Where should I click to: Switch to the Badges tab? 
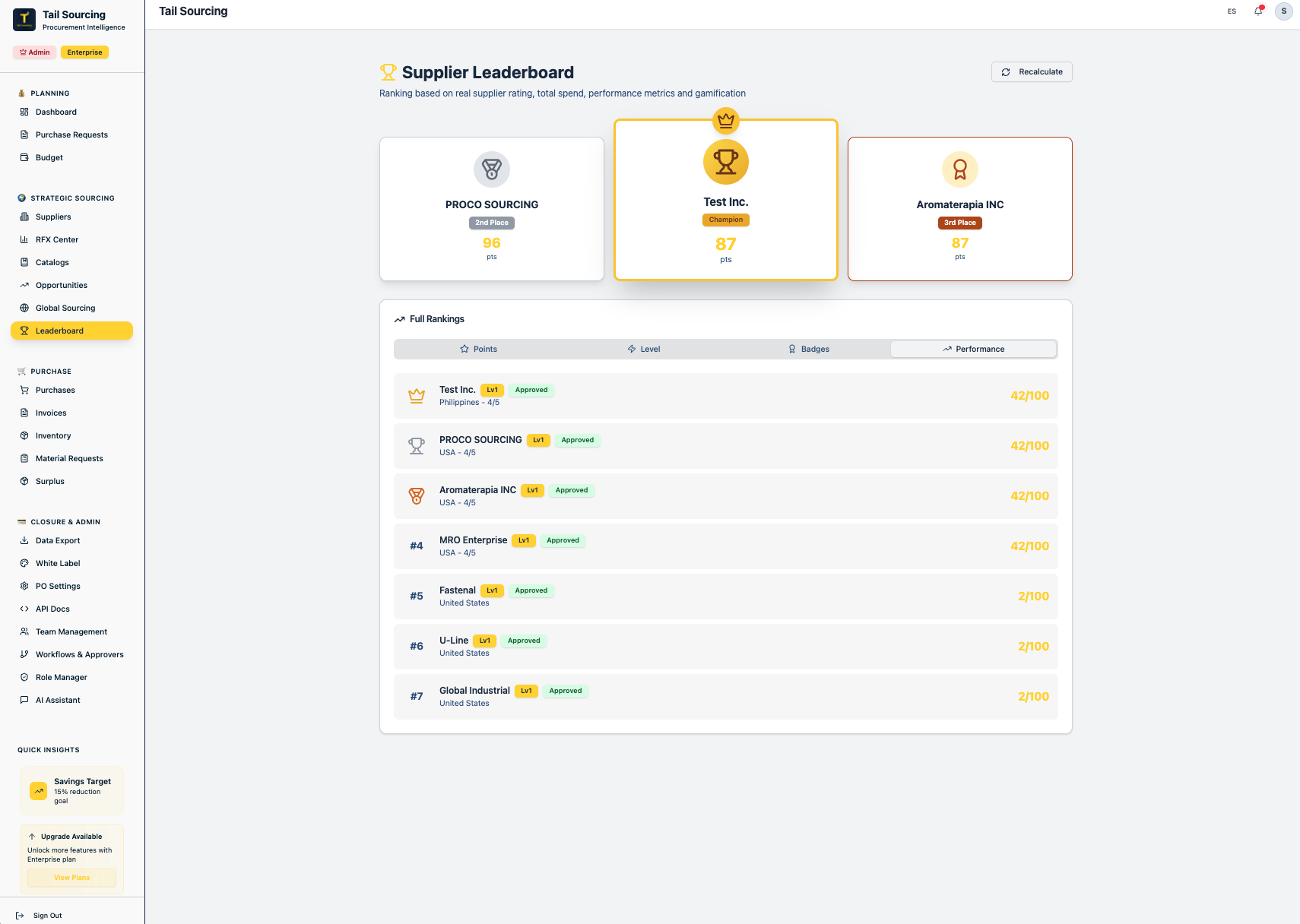pos(808,349)
